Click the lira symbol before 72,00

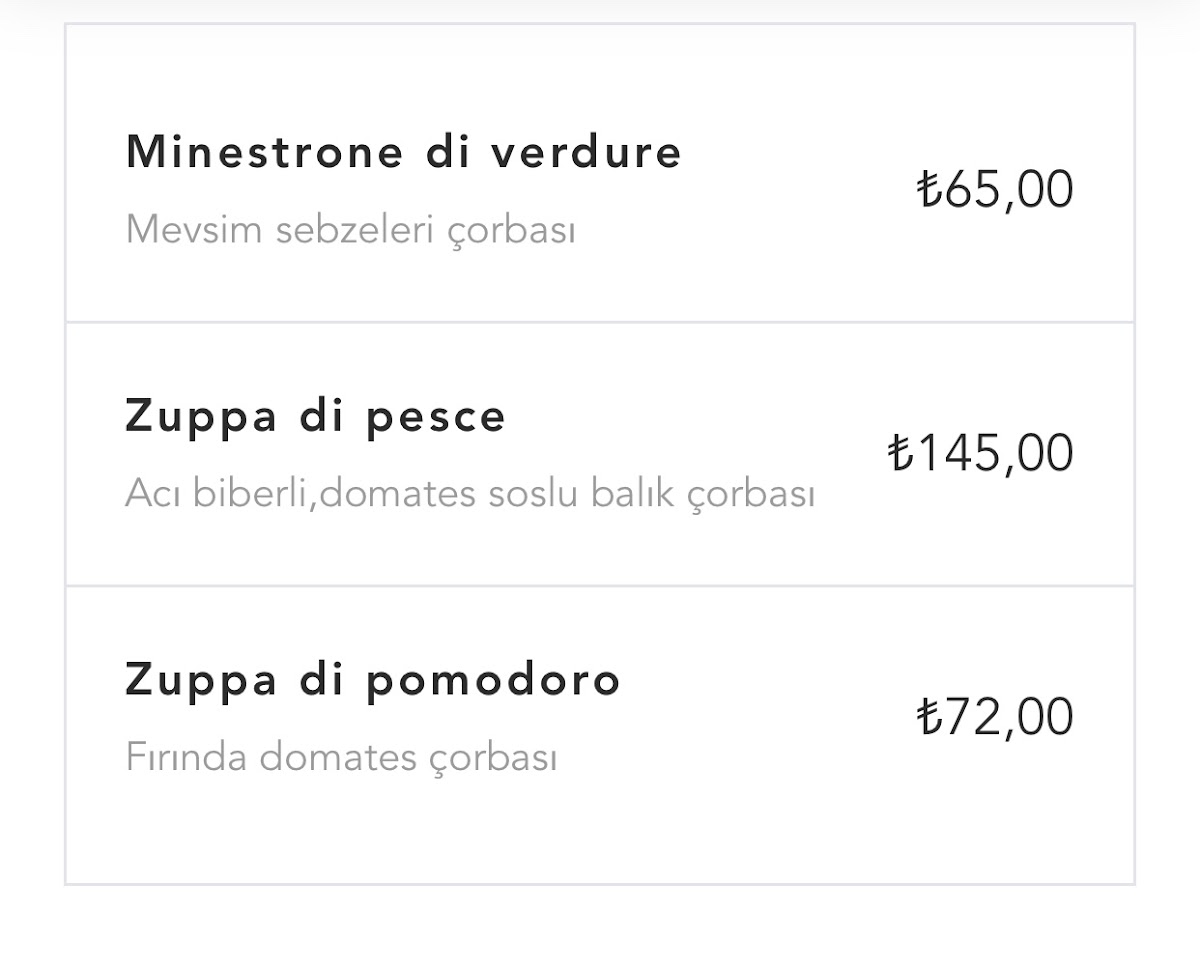pyautogui.click(x=929, y=716)
